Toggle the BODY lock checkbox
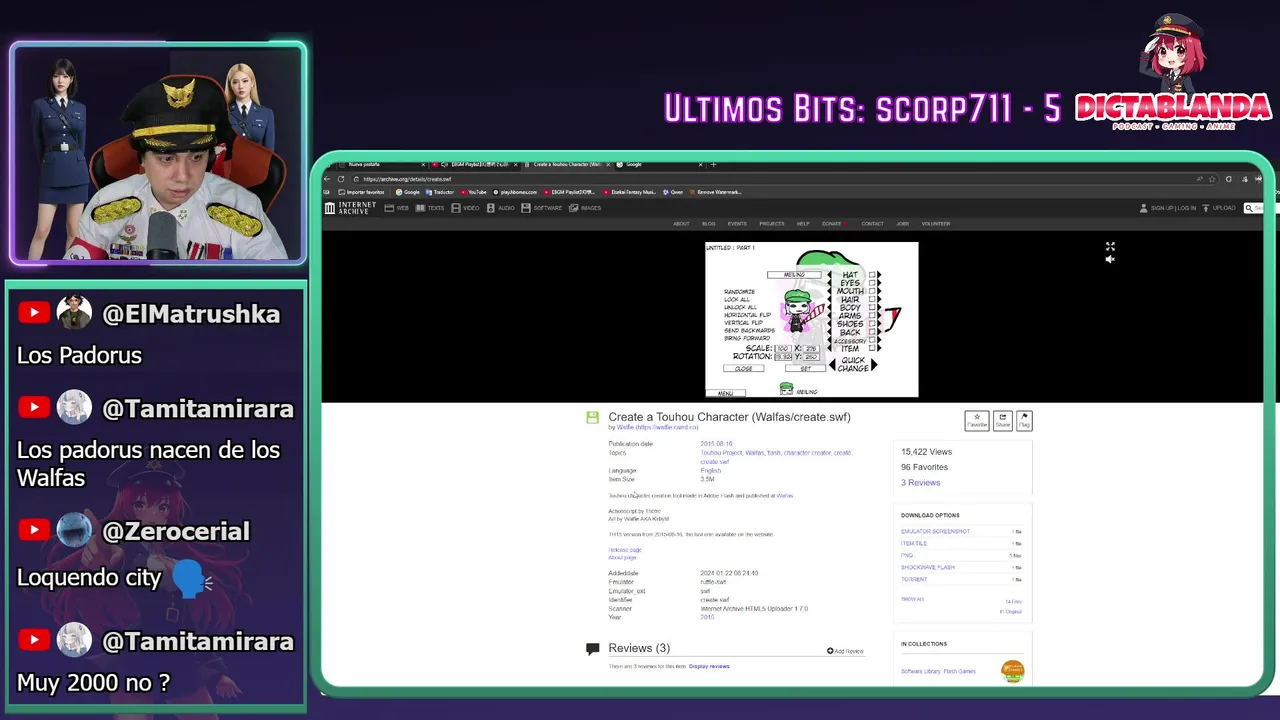Viewport: 1280px width, 720px height. [872, 307]
